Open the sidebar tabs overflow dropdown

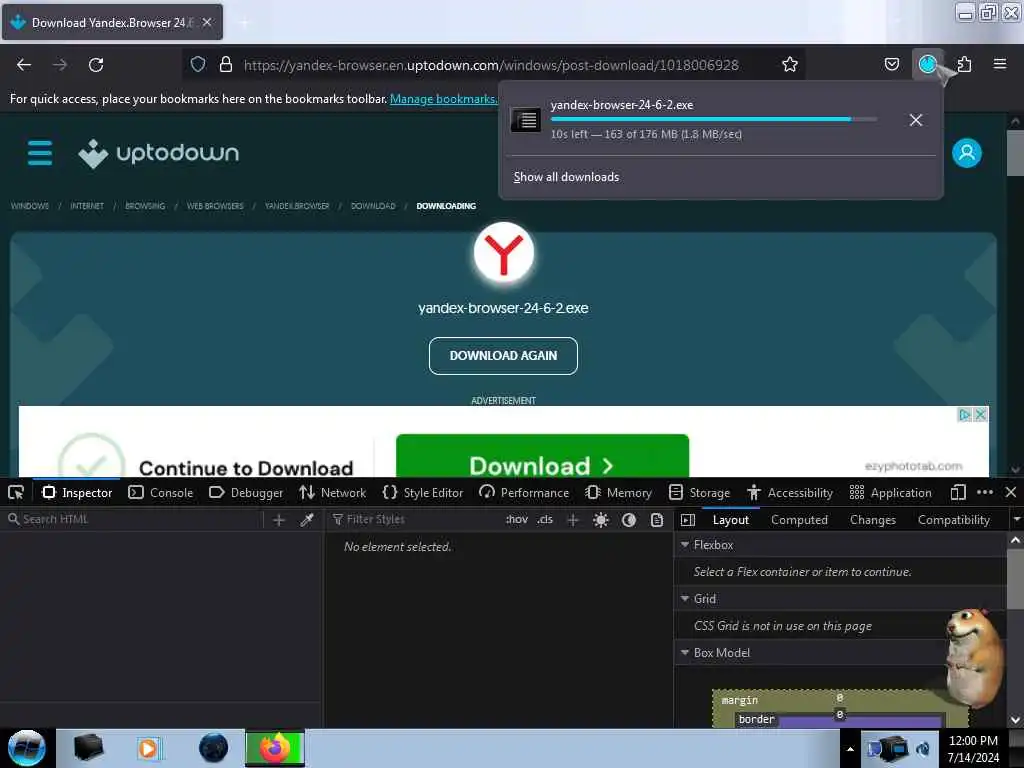1016,520
